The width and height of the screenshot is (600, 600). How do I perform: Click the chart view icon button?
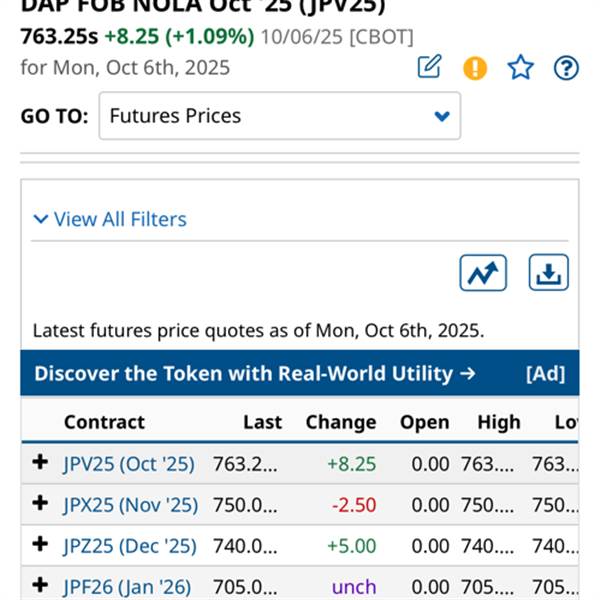click(x=483, y=273)
